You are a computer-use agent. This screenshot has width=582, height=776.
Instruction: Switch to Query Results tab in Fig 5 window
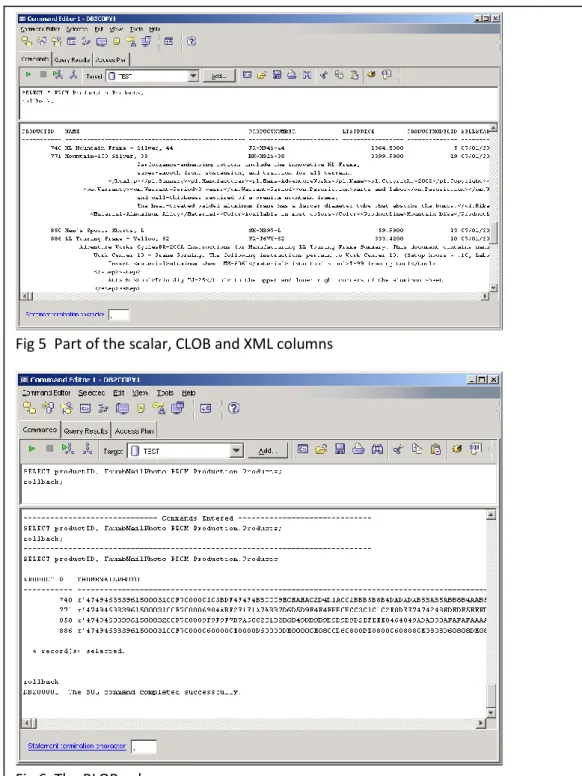[72, 60]
